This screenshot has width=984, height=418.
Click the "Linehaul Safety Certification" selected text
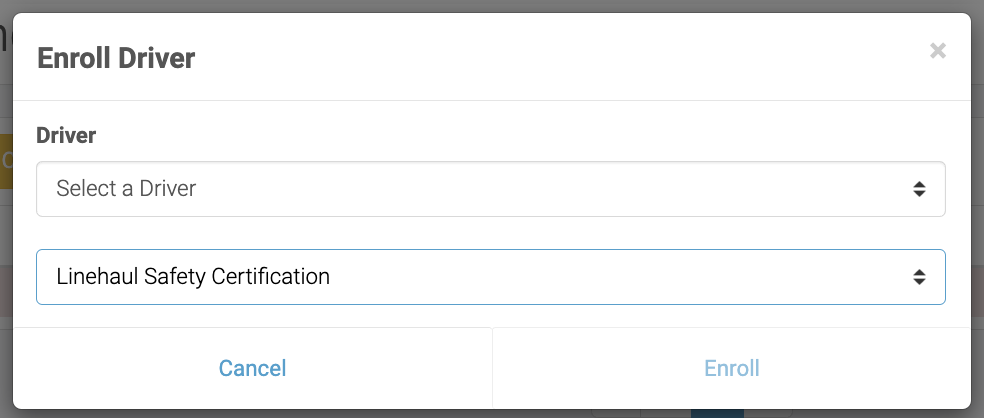[193, 277]
